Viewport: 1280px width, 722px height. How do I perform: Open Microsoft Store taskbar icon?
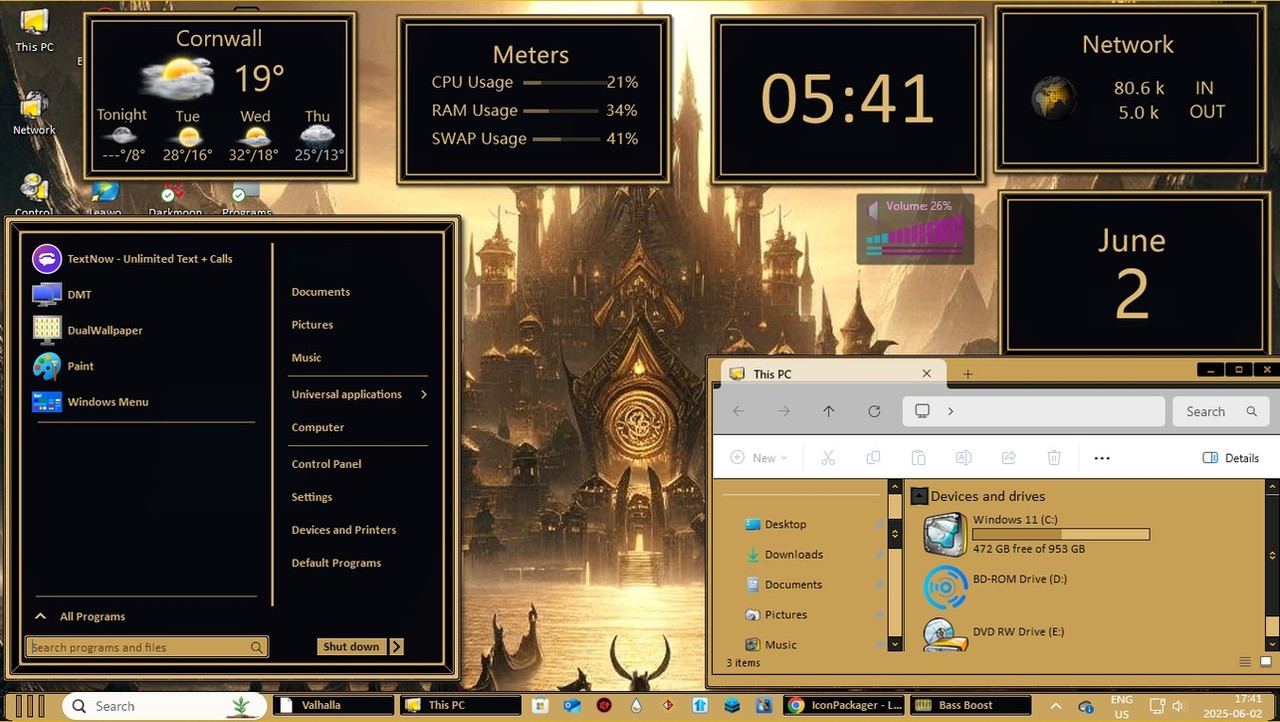[x=541, y=705]
